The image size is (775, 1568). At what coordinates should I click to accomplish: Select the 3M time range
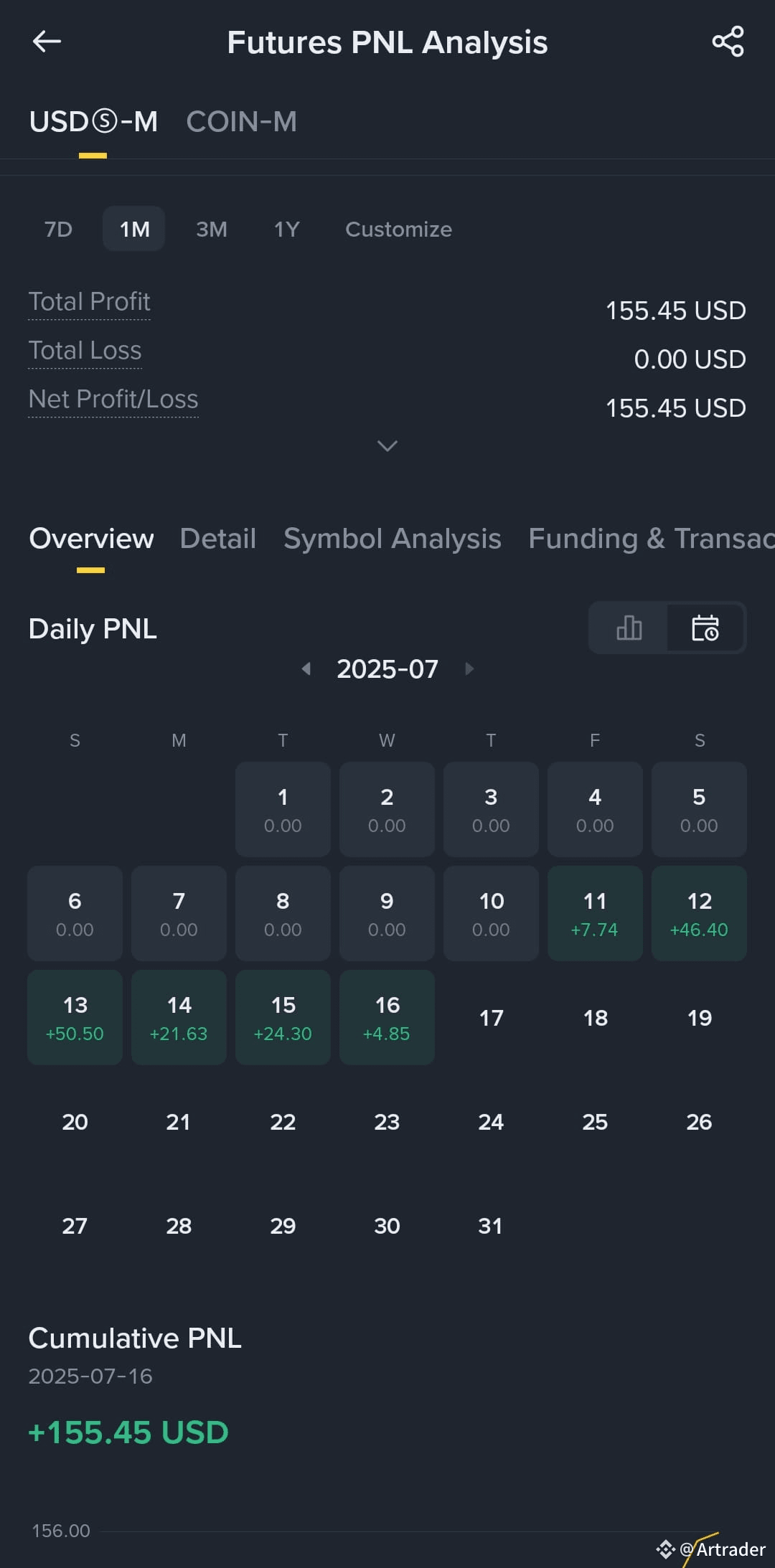[x=212, y=229]
